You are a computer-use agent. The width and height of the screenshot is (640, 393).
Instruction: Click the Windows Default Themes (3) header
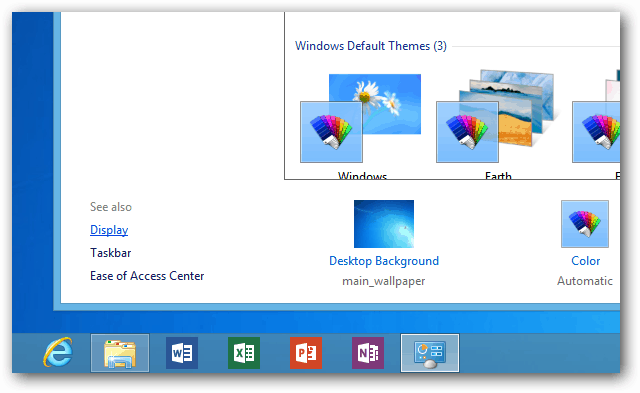[x=371, y=46]
